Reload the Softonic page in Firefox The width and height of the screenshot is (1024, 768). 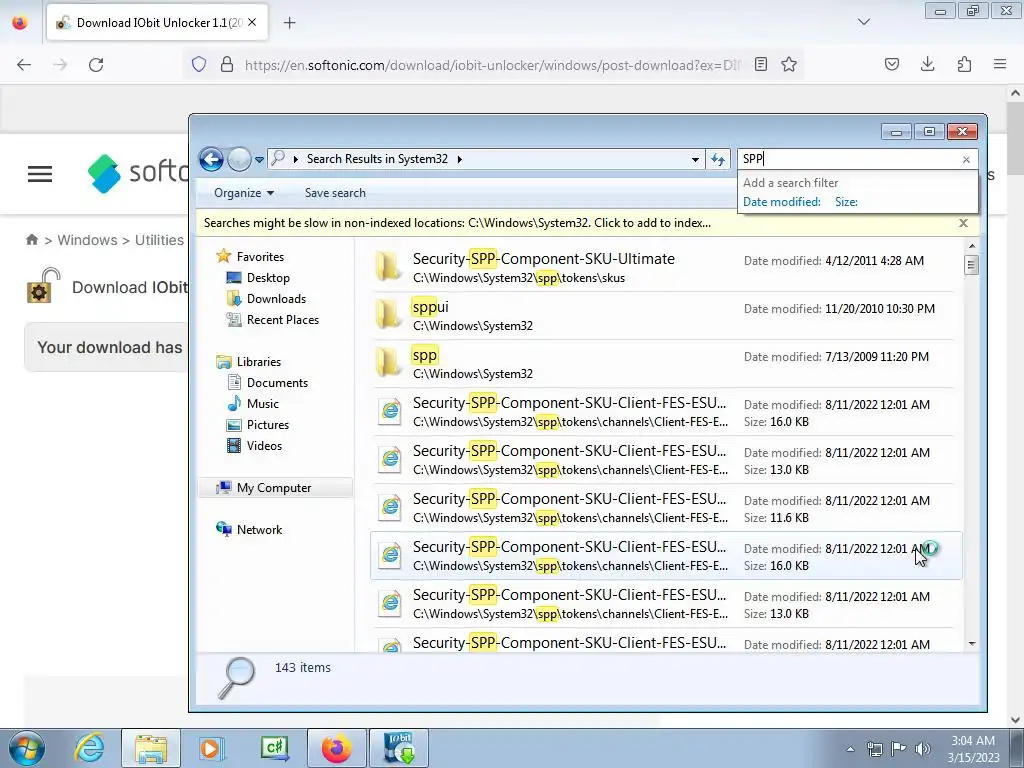(96, 65)
